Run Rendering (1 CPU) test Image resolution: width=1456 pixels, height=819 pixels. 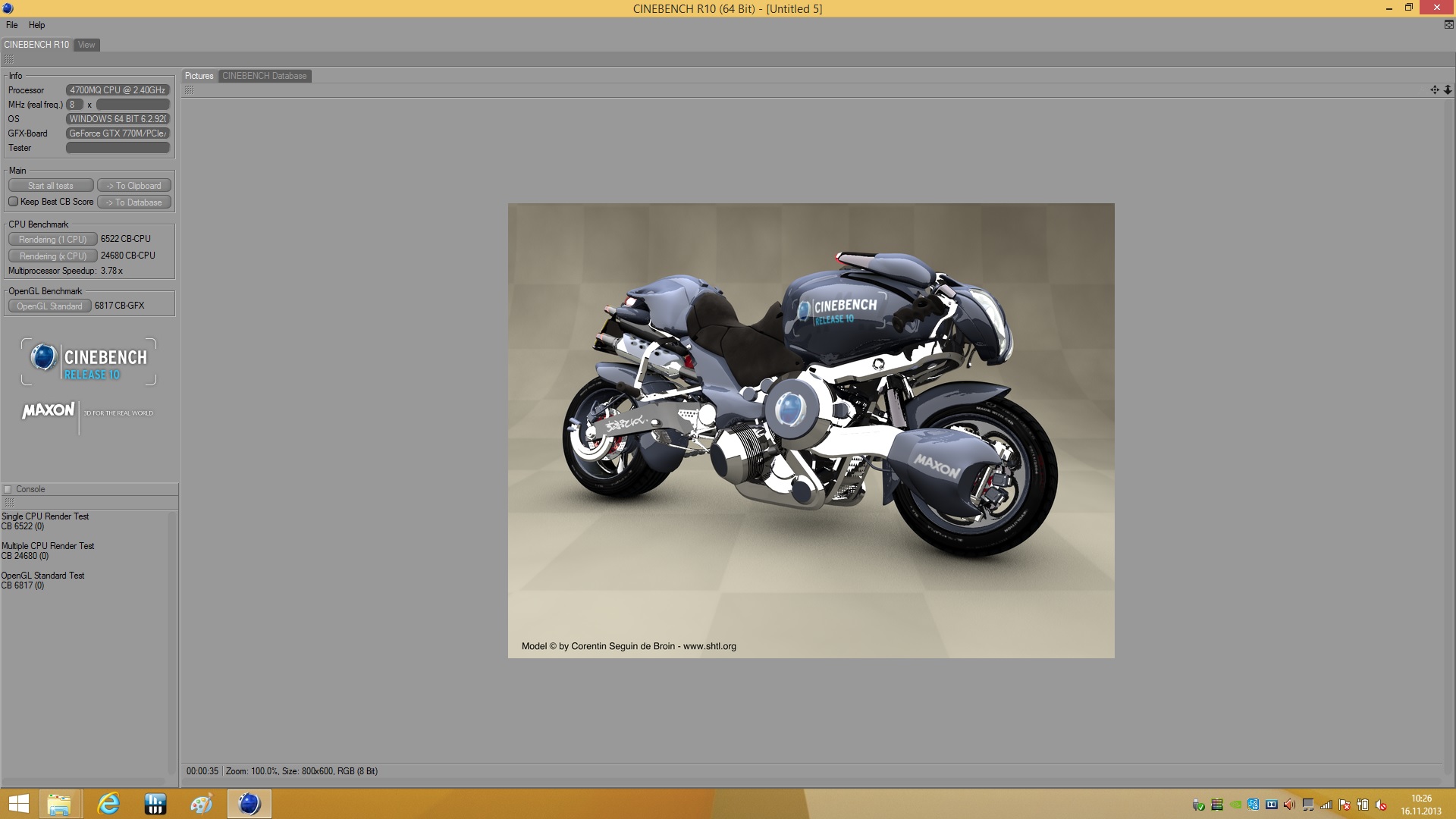[x=53, y=239]
